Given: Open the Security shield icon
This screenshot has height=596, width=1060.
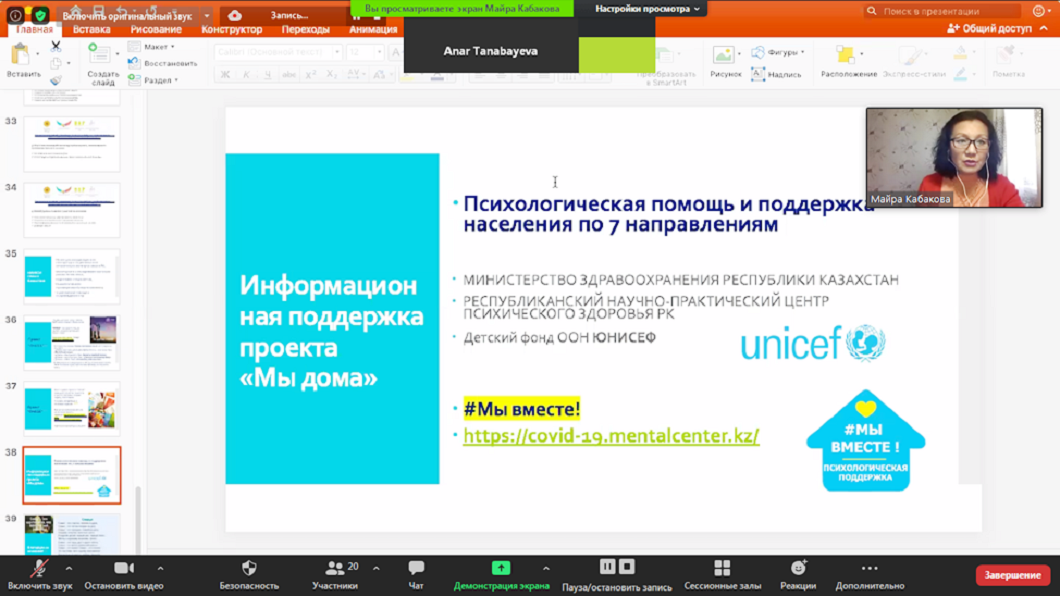Looking at the screenshot, I should (249, 568).
